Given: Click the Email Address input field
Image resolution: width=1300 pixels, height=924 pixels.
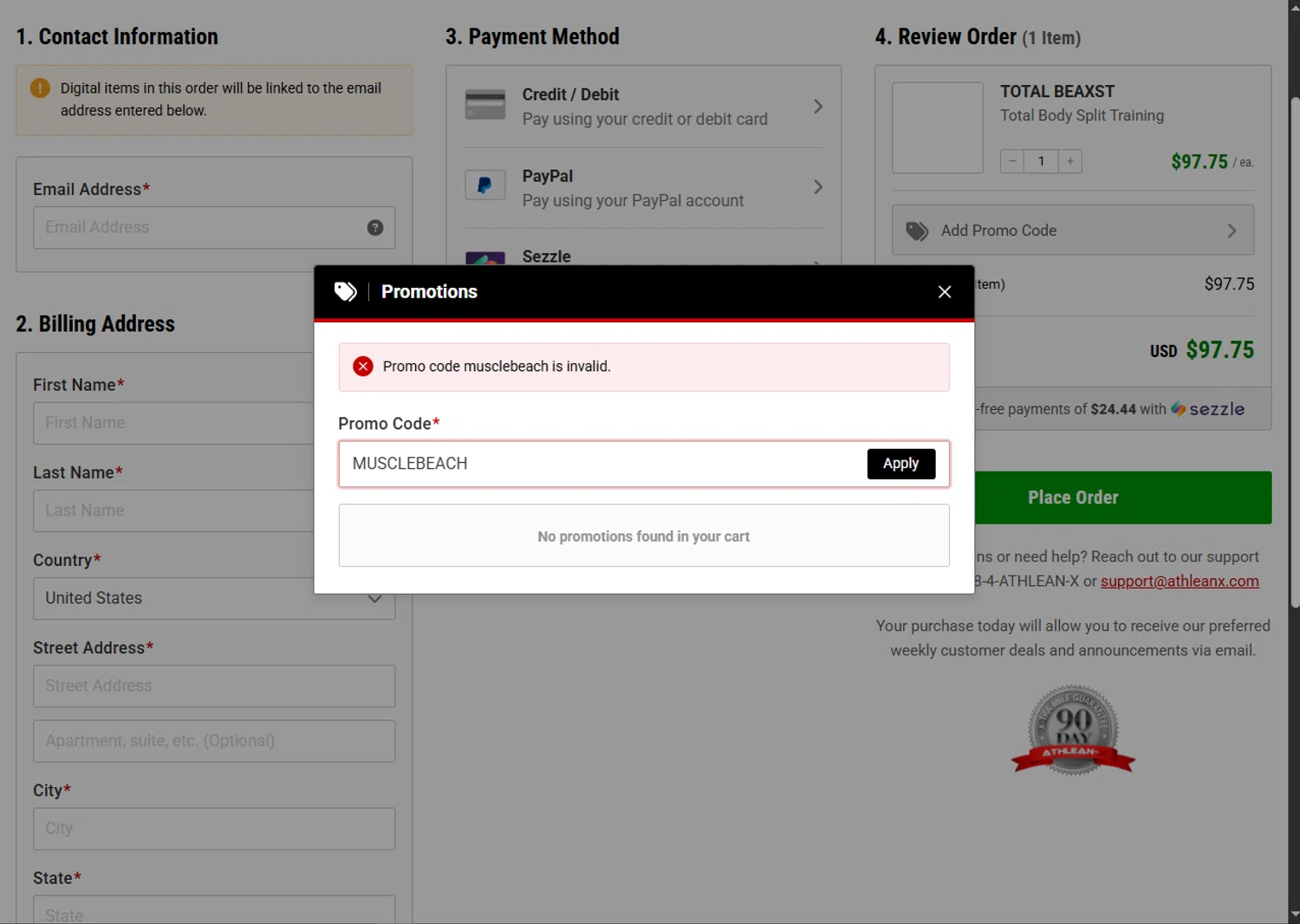Looking at the screenshot, I should (x=214, y=228).
